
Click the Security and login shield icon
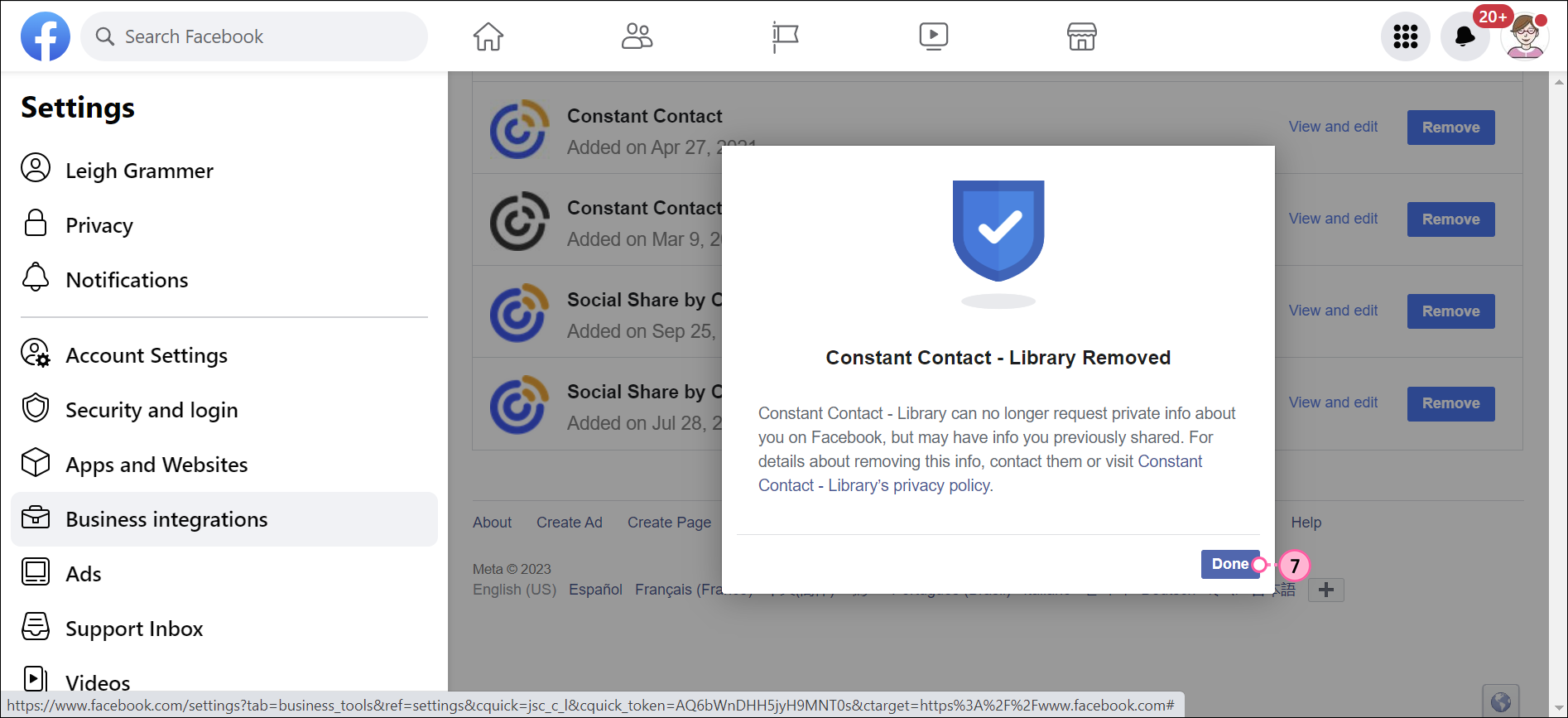[36, 407]
